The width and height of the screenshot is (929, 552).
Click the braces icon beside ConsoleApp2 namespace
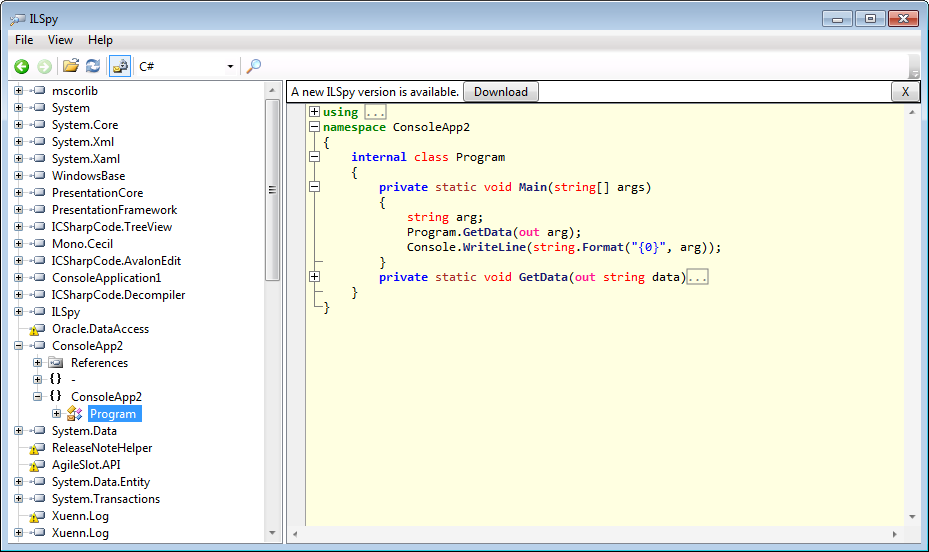[x=56, y=396]
